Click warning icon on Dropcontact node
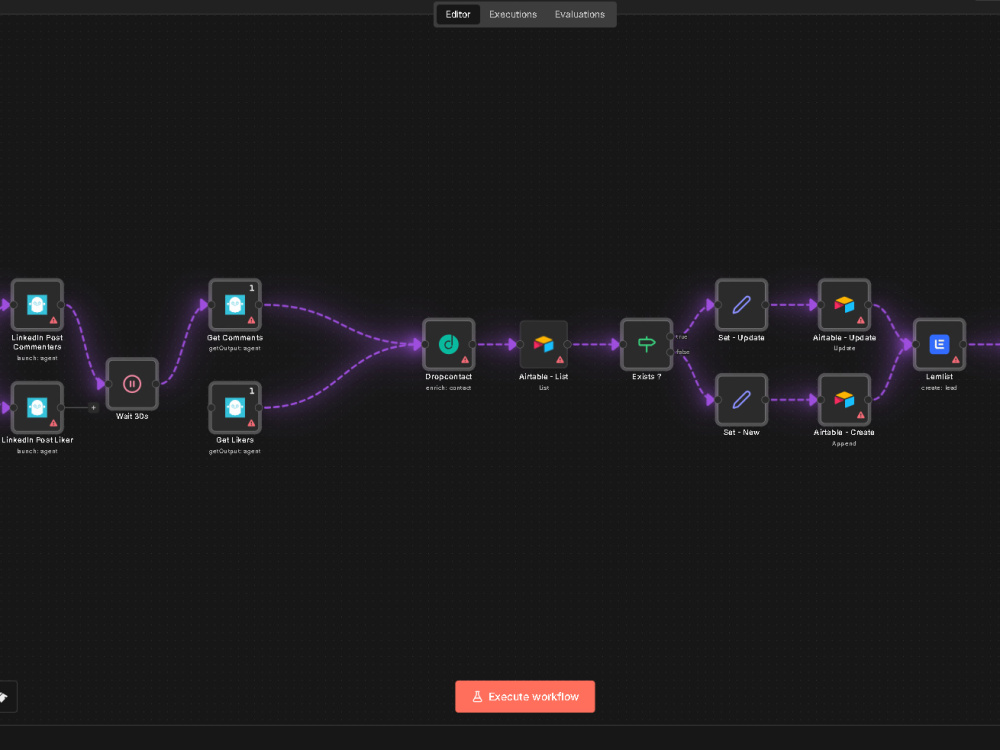The width and height of the screenshot is (1000, 750). (465, 360)
